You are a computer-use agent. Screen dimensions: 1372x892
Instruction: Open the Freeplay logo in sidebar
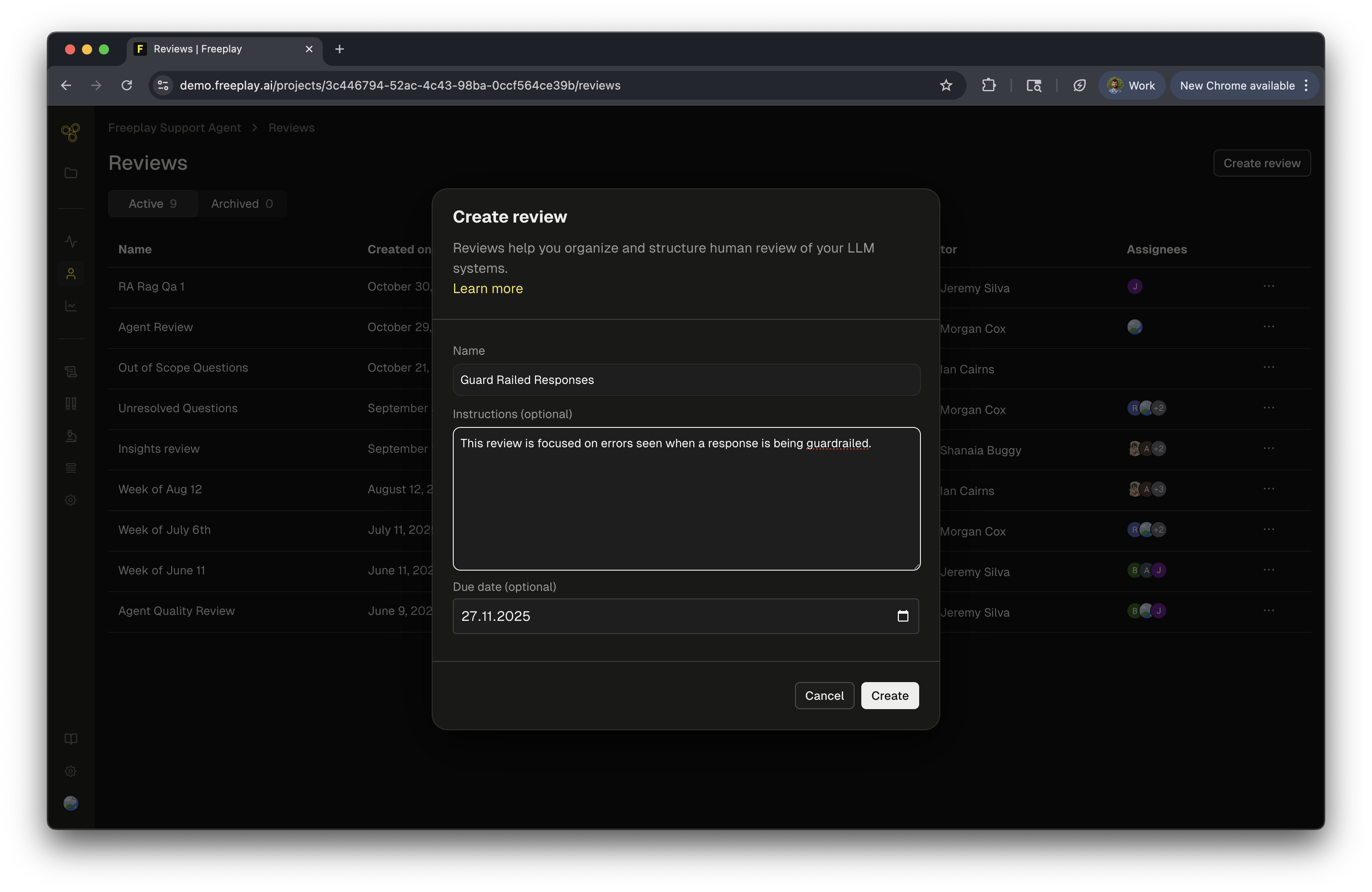(x=70, y=133)
